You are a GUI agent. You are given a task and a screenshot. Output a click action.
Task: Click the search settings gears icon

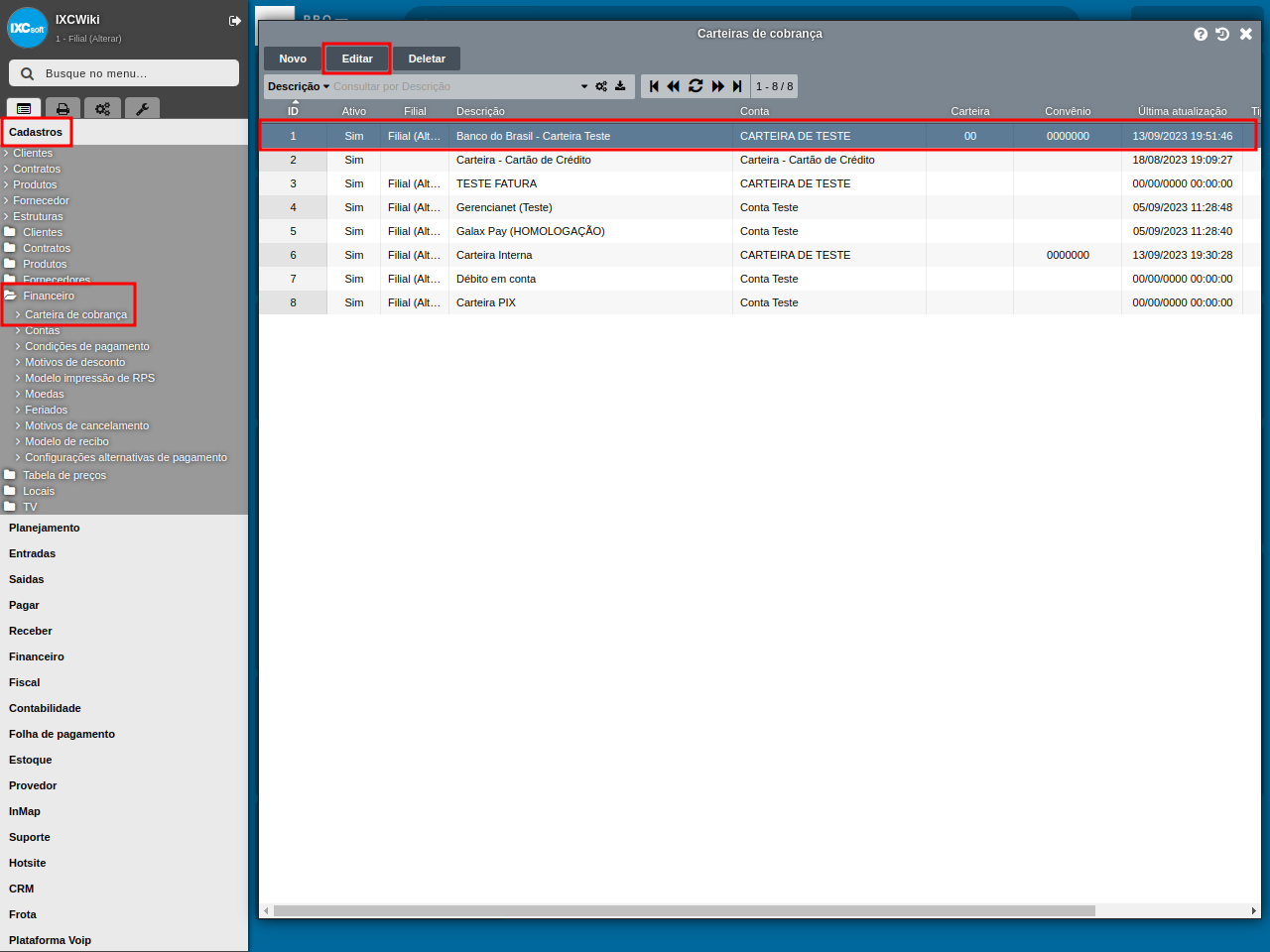pos(601,86)
